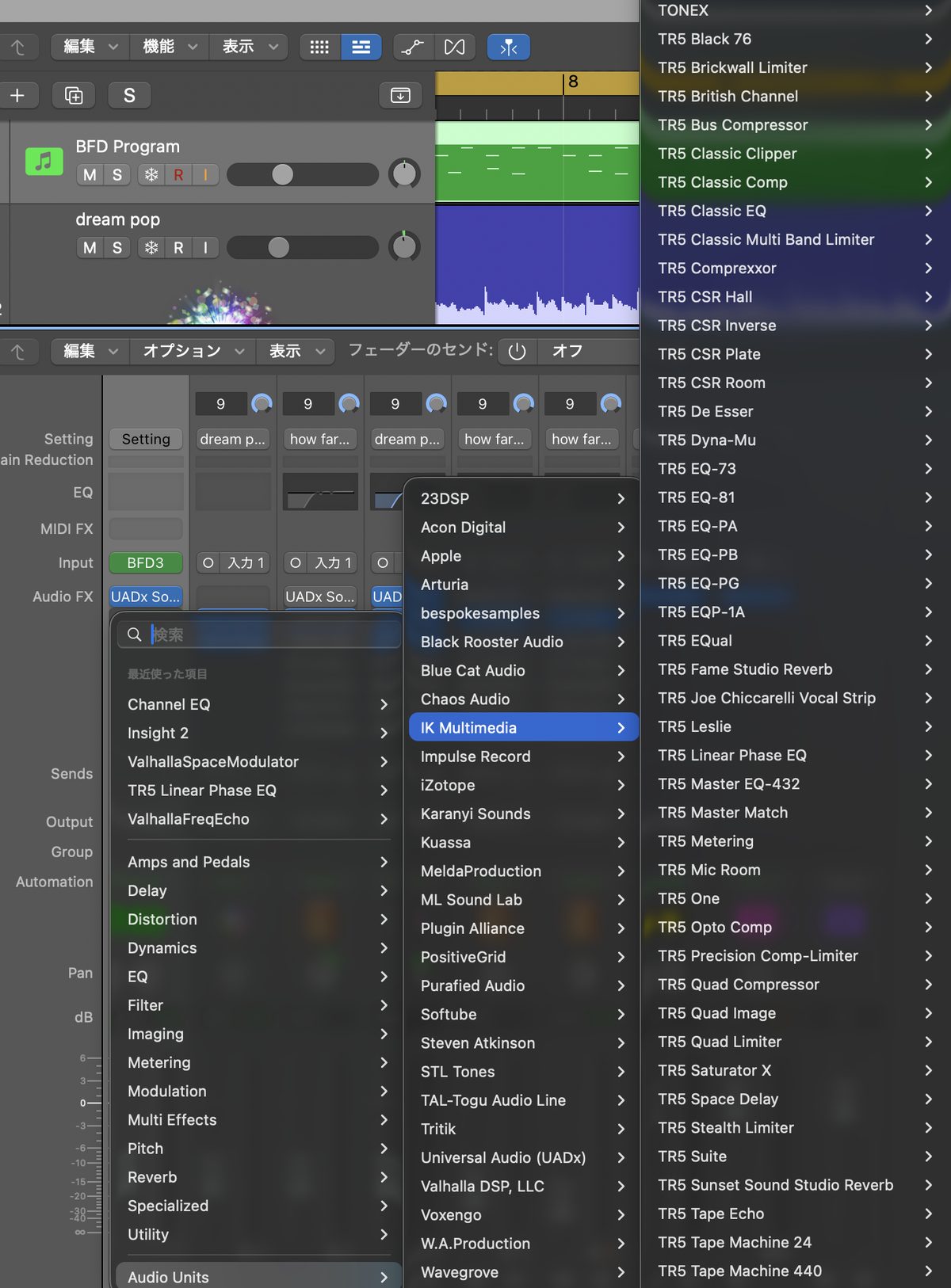
Task: Select TR5 Linear Phase EQ recent item
Action: (258, 791)
